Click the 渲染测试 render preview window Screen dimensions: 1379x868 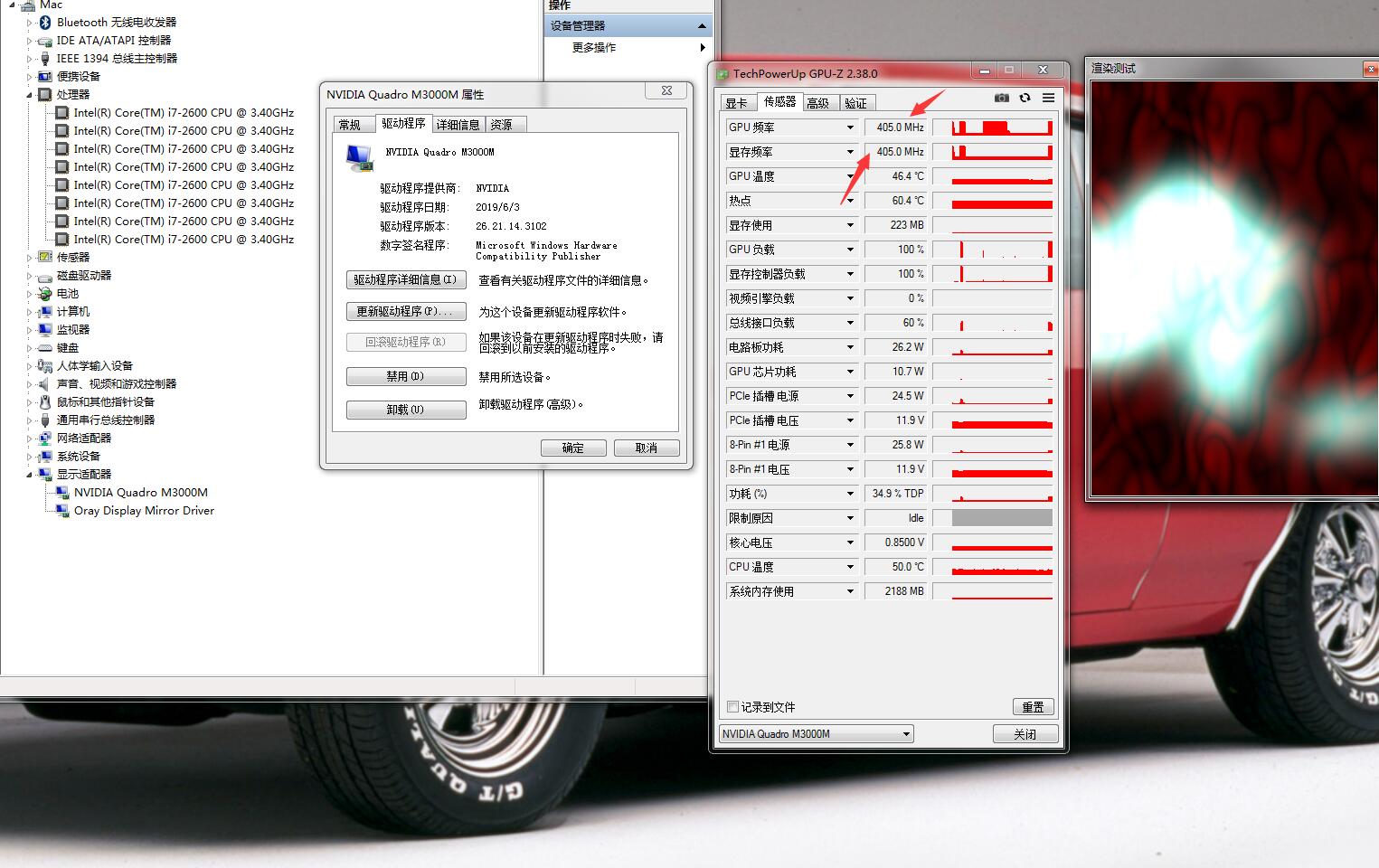[1234, 288]
